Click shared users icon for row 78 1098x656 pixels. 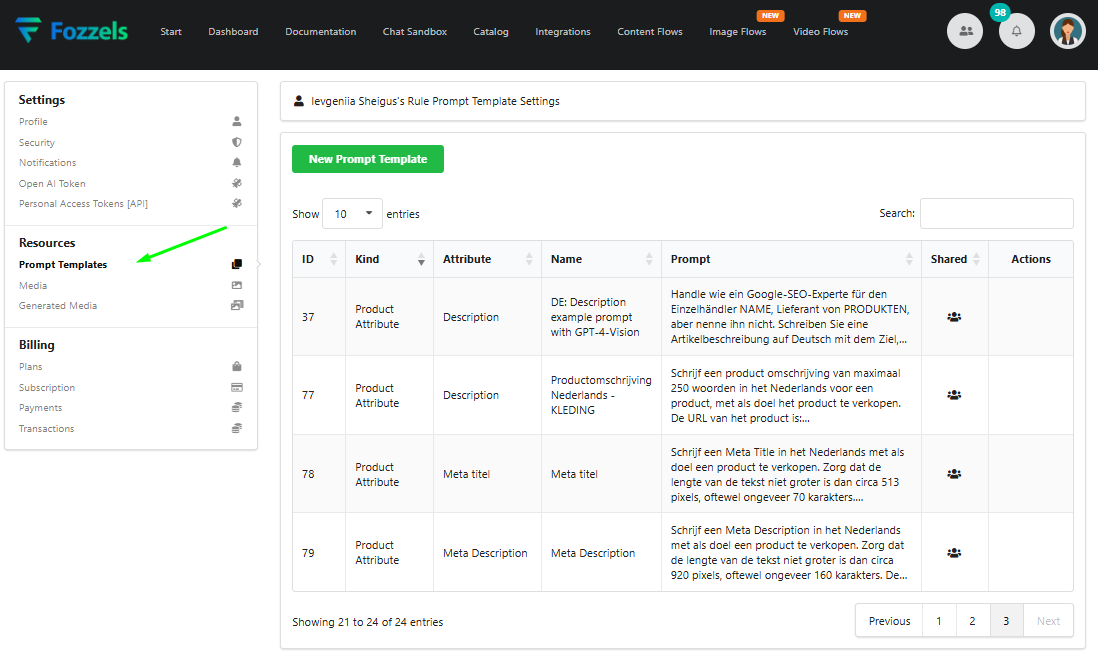(954, 474)
